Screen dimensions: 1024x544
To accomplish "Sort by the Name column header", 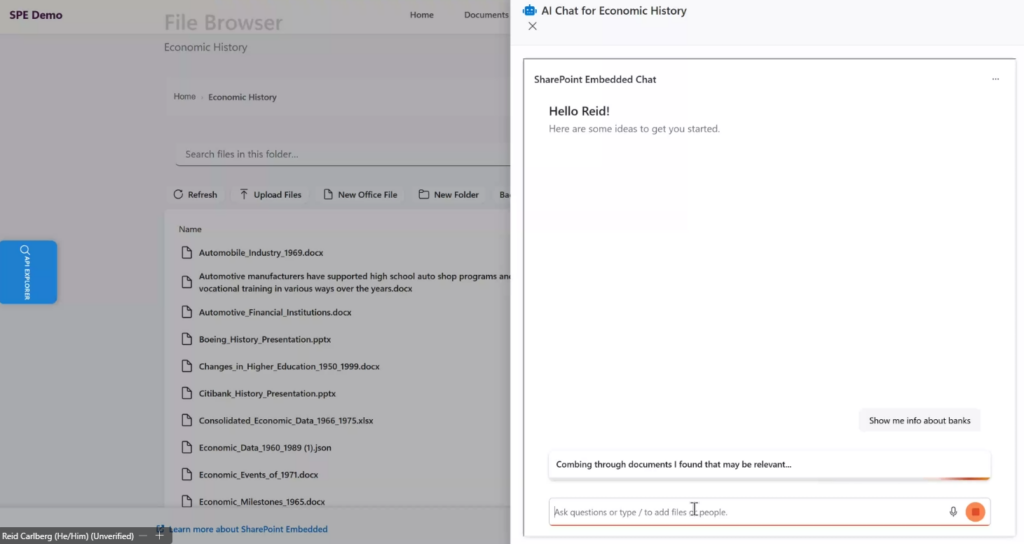I will click(190, 229).
